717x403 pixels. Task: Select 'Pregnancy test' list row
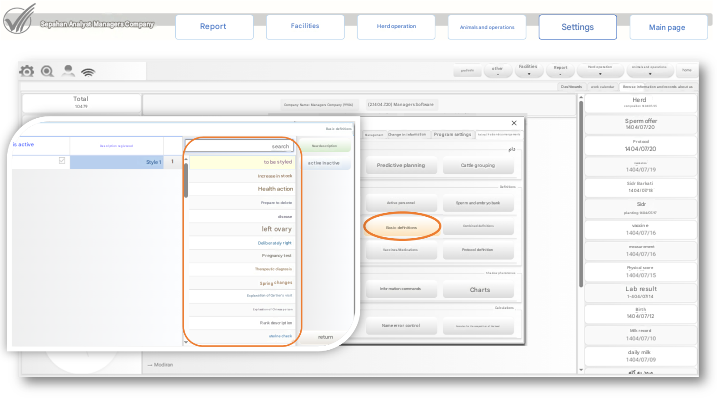coord(241,256)
